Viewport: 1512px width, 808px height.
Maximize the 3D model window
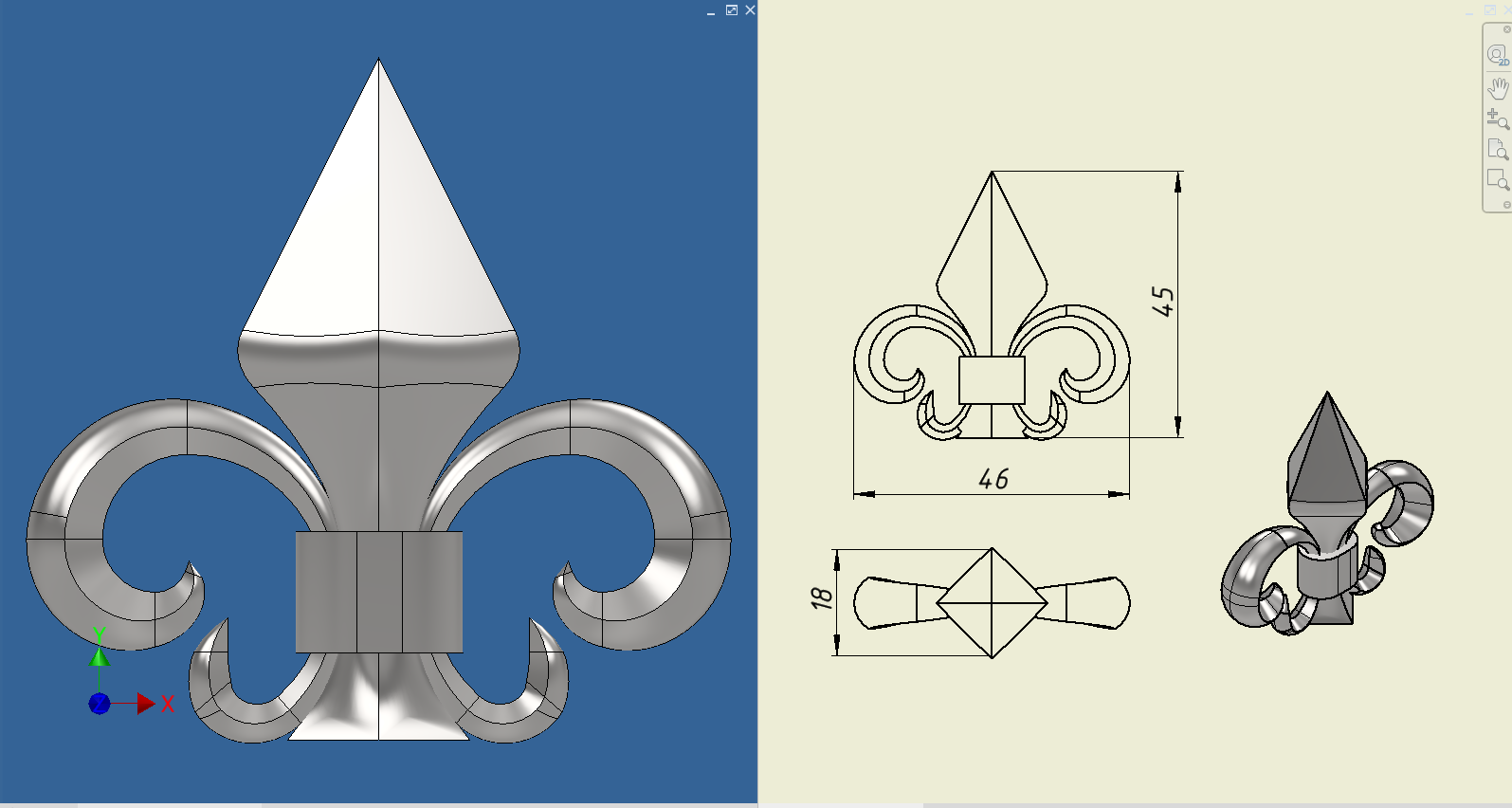731,10
